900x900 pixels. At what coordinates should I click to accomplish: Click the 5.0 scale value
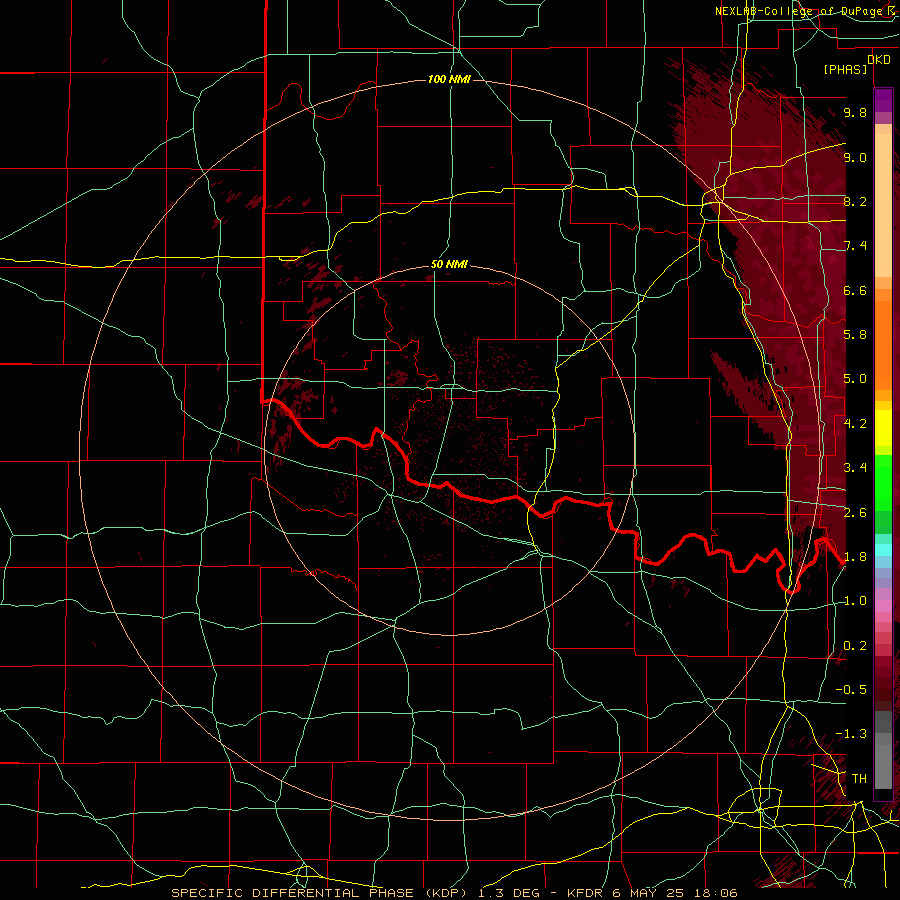[855, 379]
